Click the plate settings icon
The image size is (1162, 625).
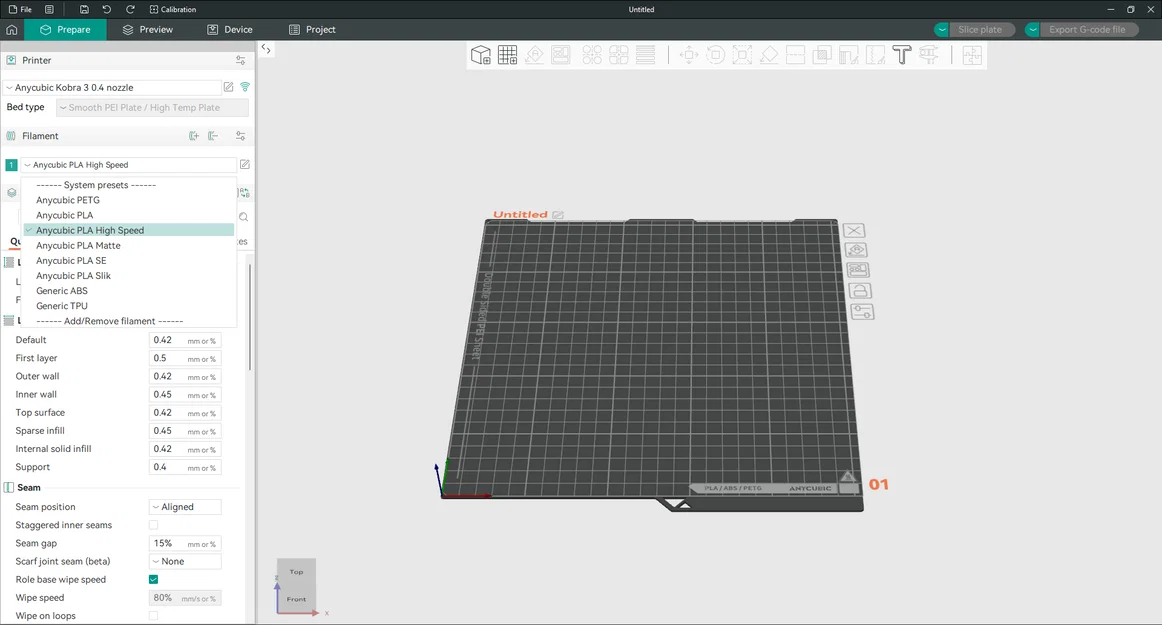(x=863, y=311)
